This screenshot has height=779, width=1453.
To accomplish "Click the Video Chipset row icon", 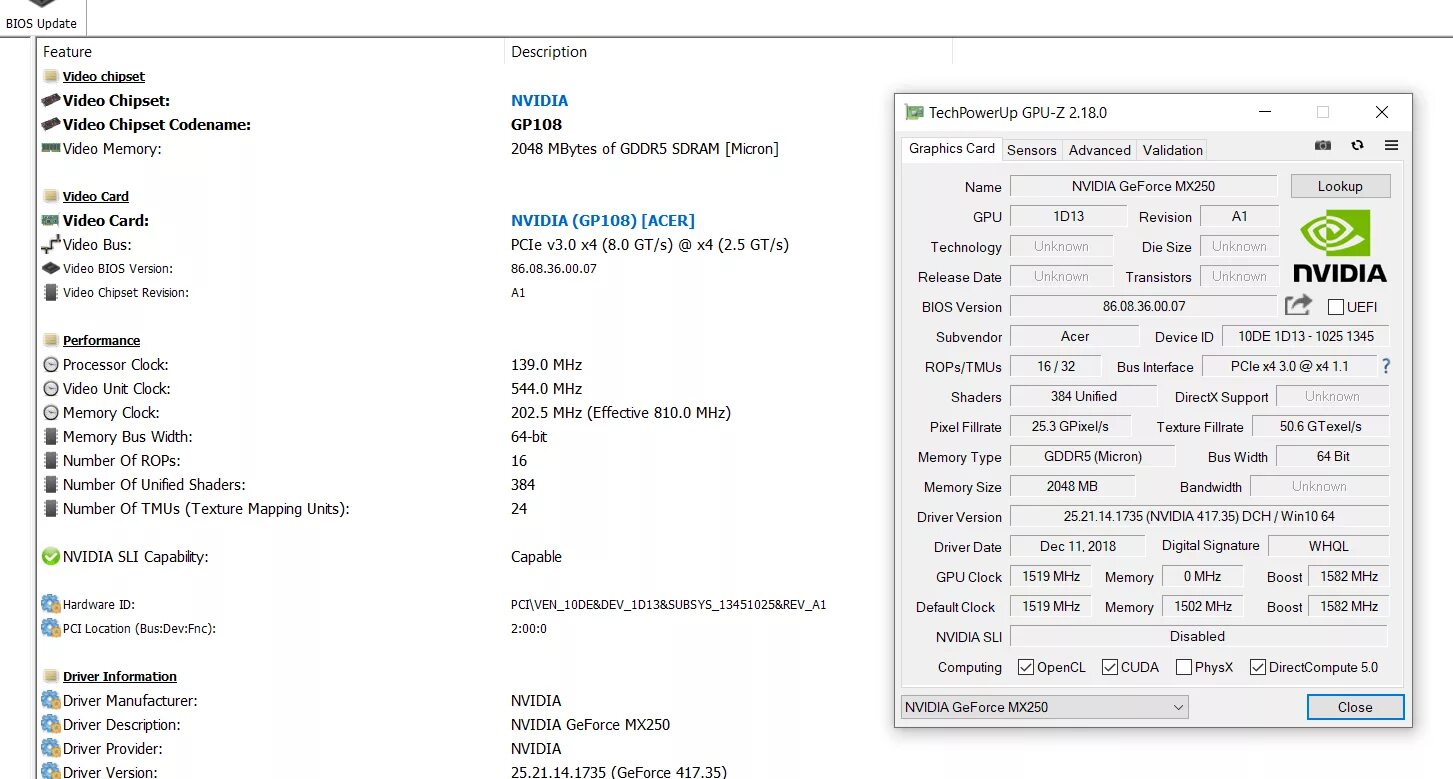I will [x=51, y=100].
